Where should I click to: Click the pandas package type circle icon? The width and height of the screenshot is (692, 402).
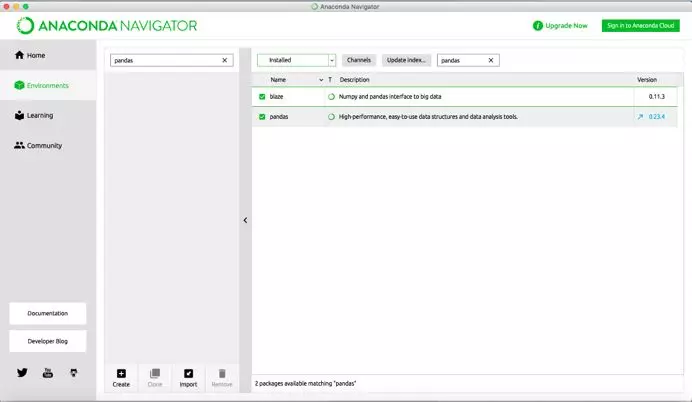click(331, 116)
